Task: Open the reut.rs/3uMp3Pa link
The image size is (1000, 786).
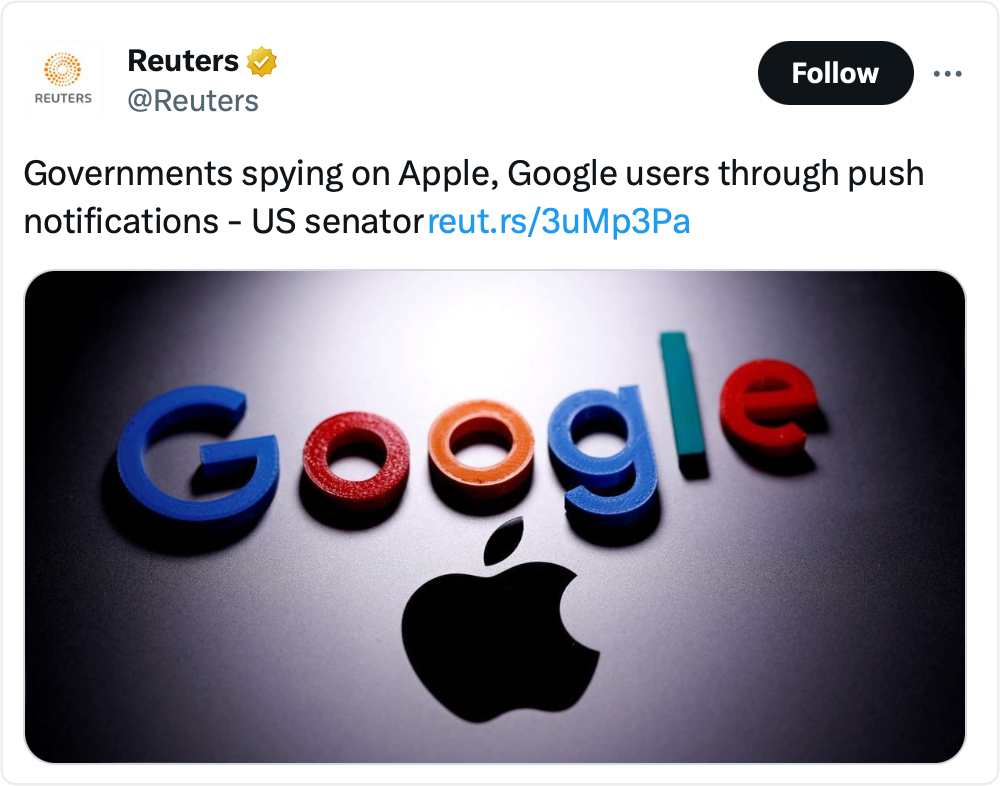Action: [559, 222]
